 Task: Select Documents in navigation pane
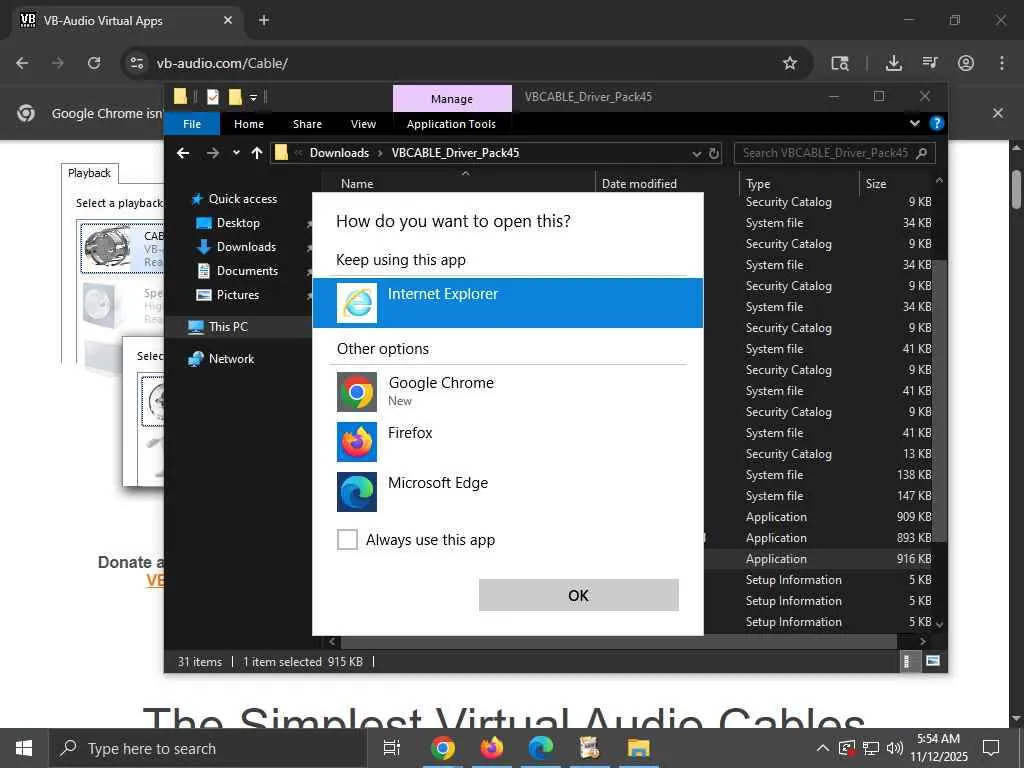(x=247, y=270)
